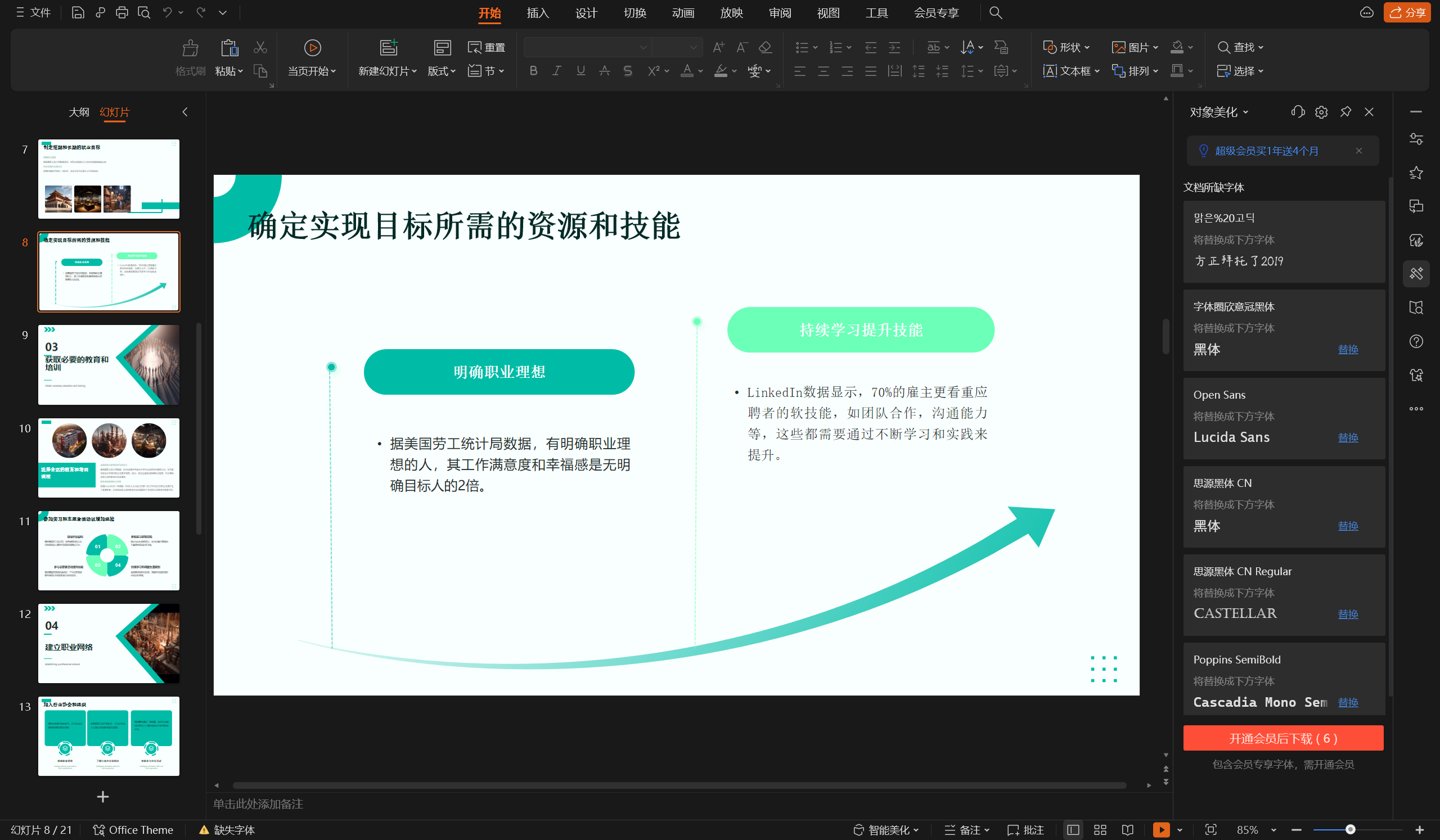Align text right
This screenshot has height=840, width=1440.
tap(847, 71)
